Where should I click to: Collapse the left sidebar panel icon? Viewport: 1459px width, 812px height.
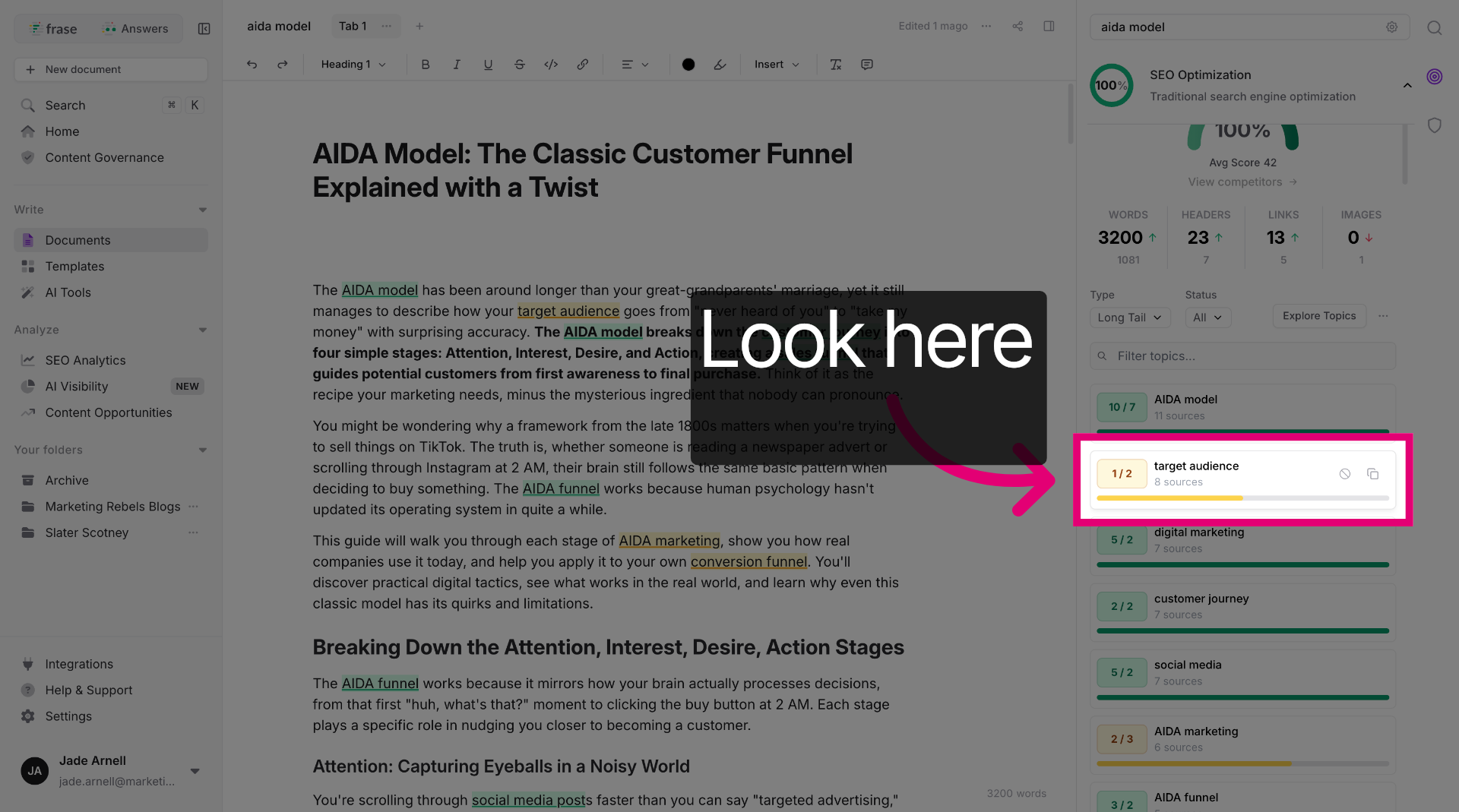(x=204, y=29)
